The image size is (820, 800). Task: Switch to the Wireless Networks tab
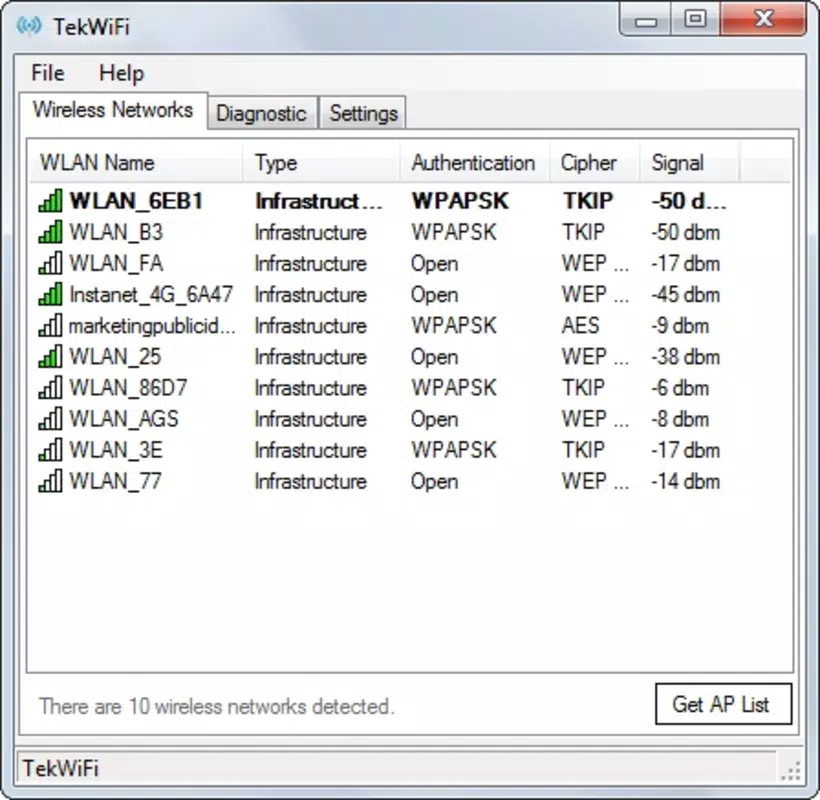113,110
